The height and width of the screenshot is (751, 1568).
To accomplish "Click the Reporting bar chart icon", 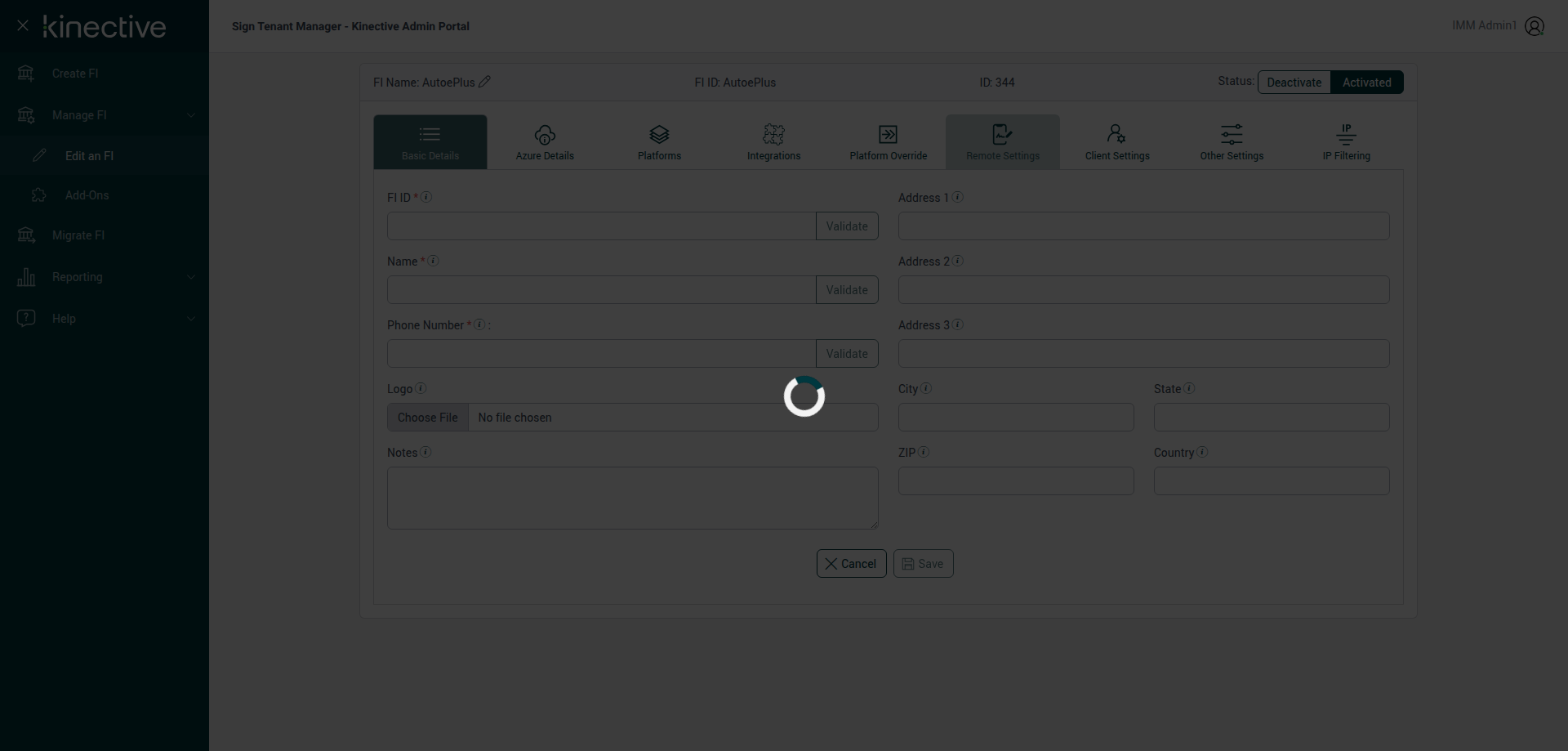I will pos(26,277).
